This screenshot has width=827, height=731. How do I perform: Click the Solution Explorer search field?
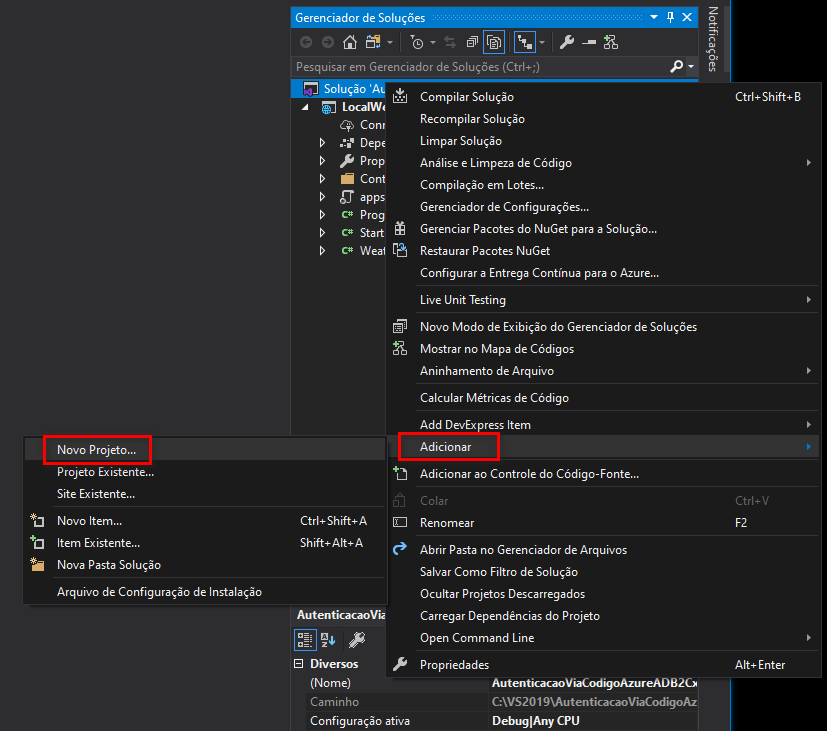(480, 67)
